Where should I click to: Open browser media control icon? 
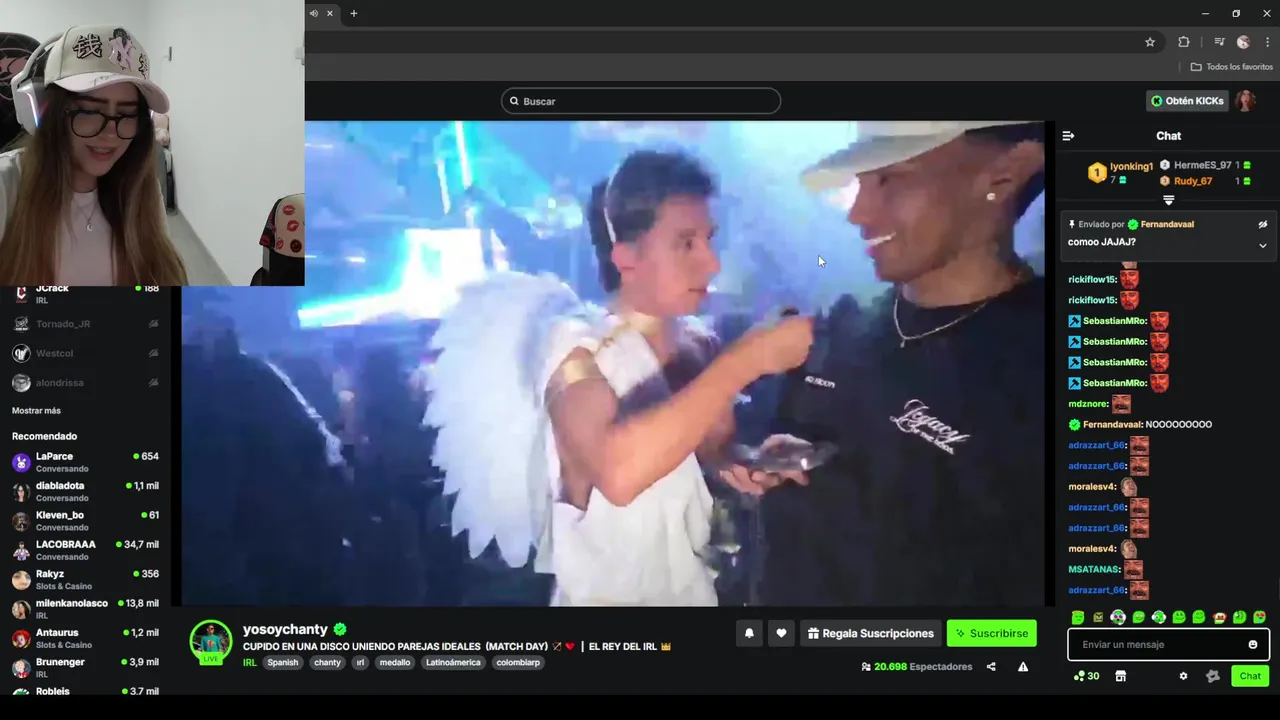[x=1219, y=42]
